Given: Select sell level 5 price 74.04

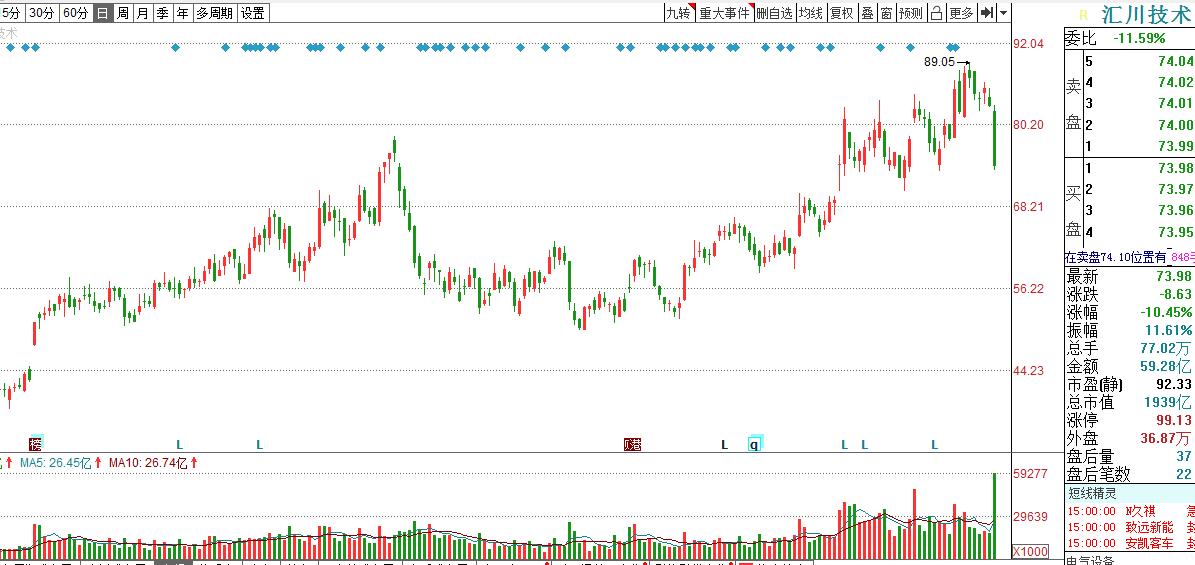Looking at the screenshot, I should click(1177, 61).
